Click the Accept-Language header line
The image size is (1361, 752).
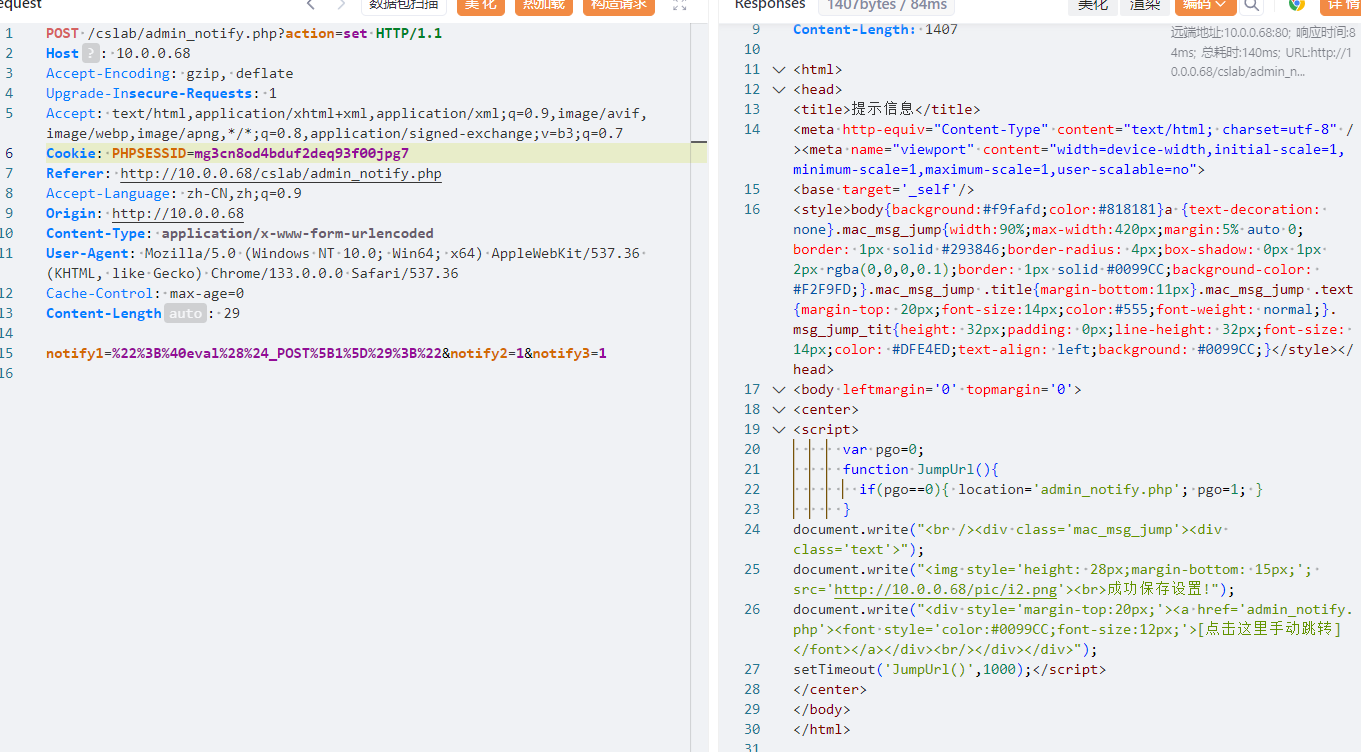click(174, 193)
